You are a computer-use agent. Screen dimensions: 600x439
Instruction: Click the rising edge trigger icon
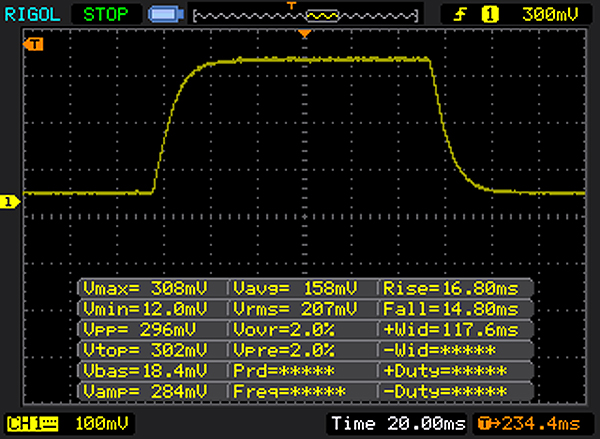[x=460, y=15]
